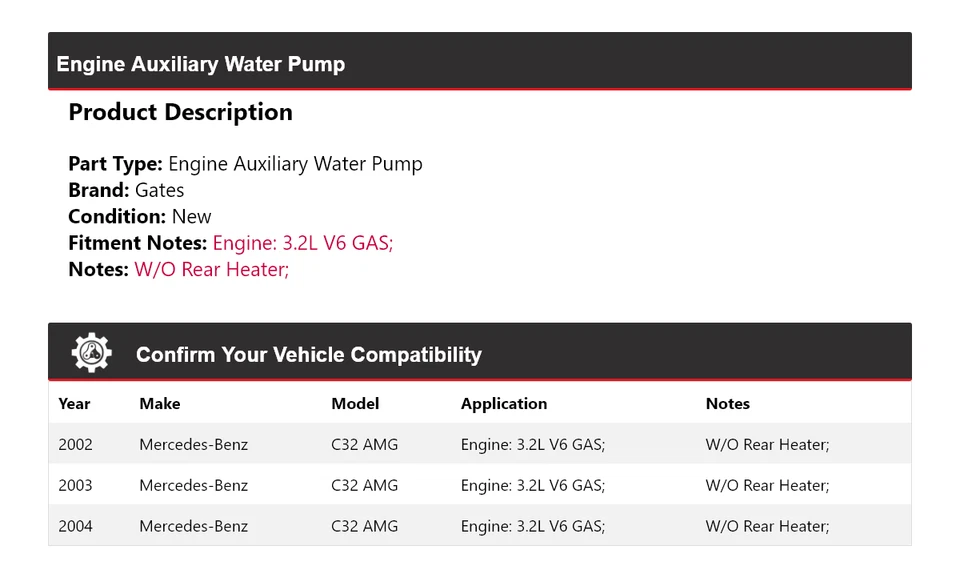The height and width of the screenshot is (578, 960).
Task: Click the Model column header
Action: coord(355,404)
